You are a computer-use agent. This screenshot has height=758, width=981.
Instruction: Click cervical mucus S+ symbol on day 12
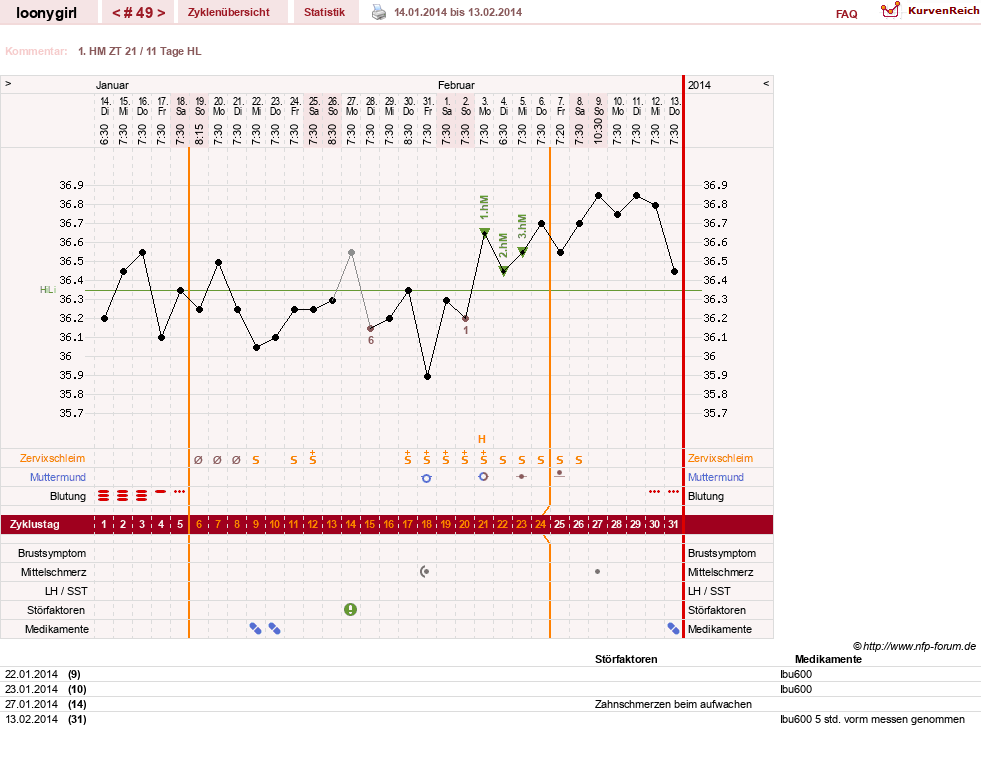pyautogui.click(x=312, y=457)
